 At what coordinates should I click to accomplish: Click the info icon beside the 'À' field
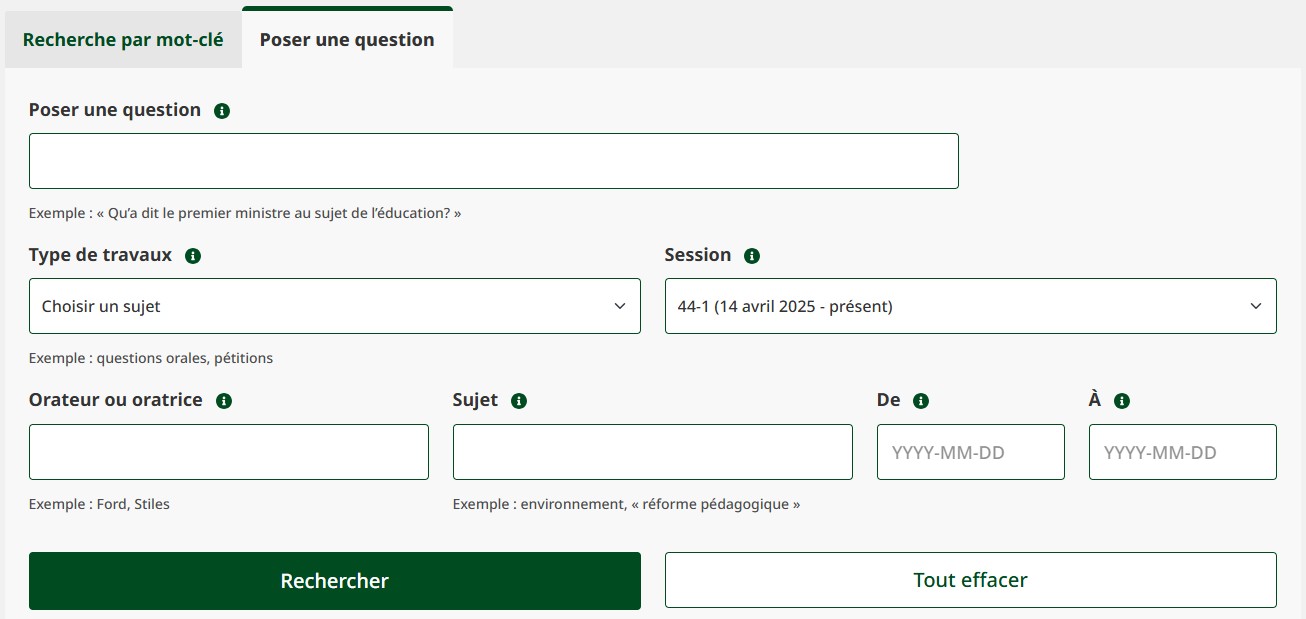1120,399
